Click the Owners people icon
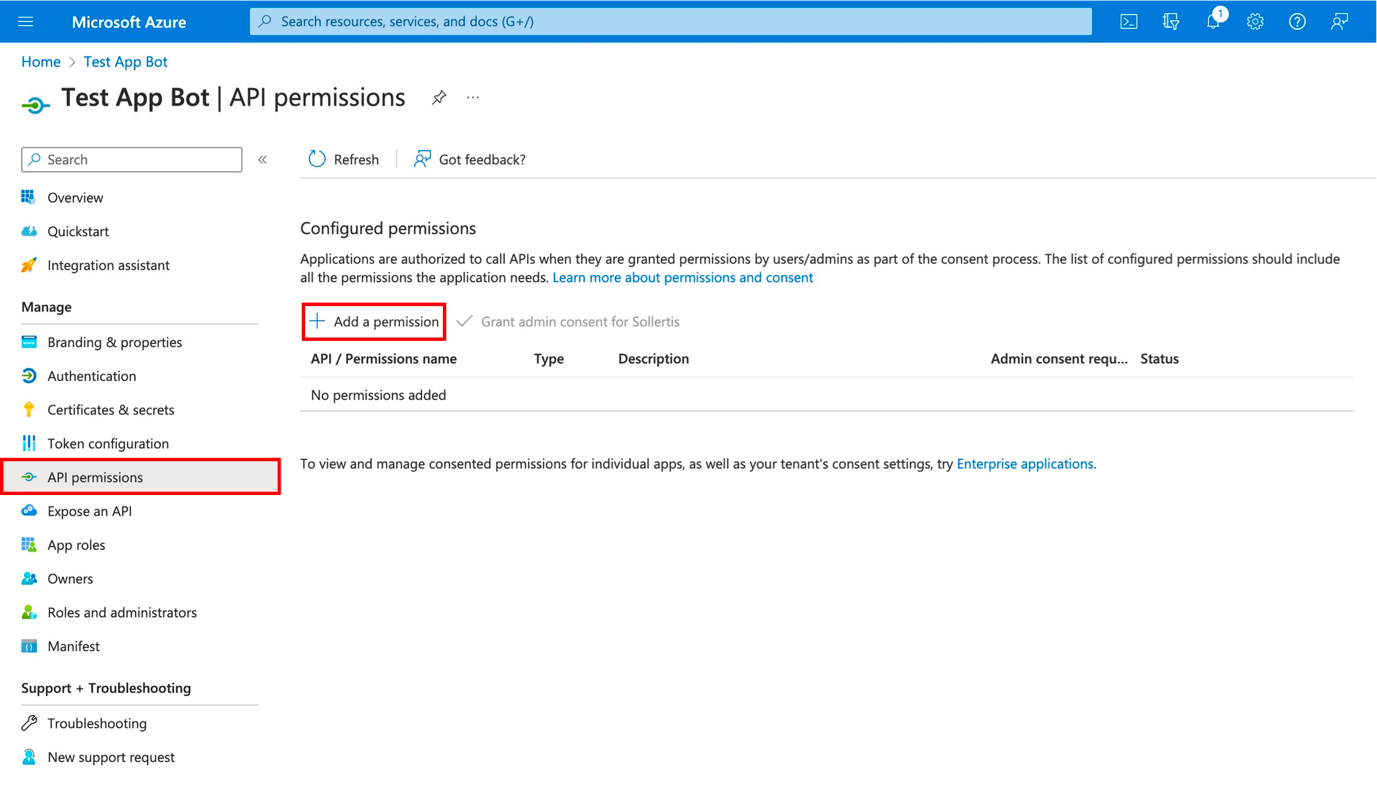 29,579
